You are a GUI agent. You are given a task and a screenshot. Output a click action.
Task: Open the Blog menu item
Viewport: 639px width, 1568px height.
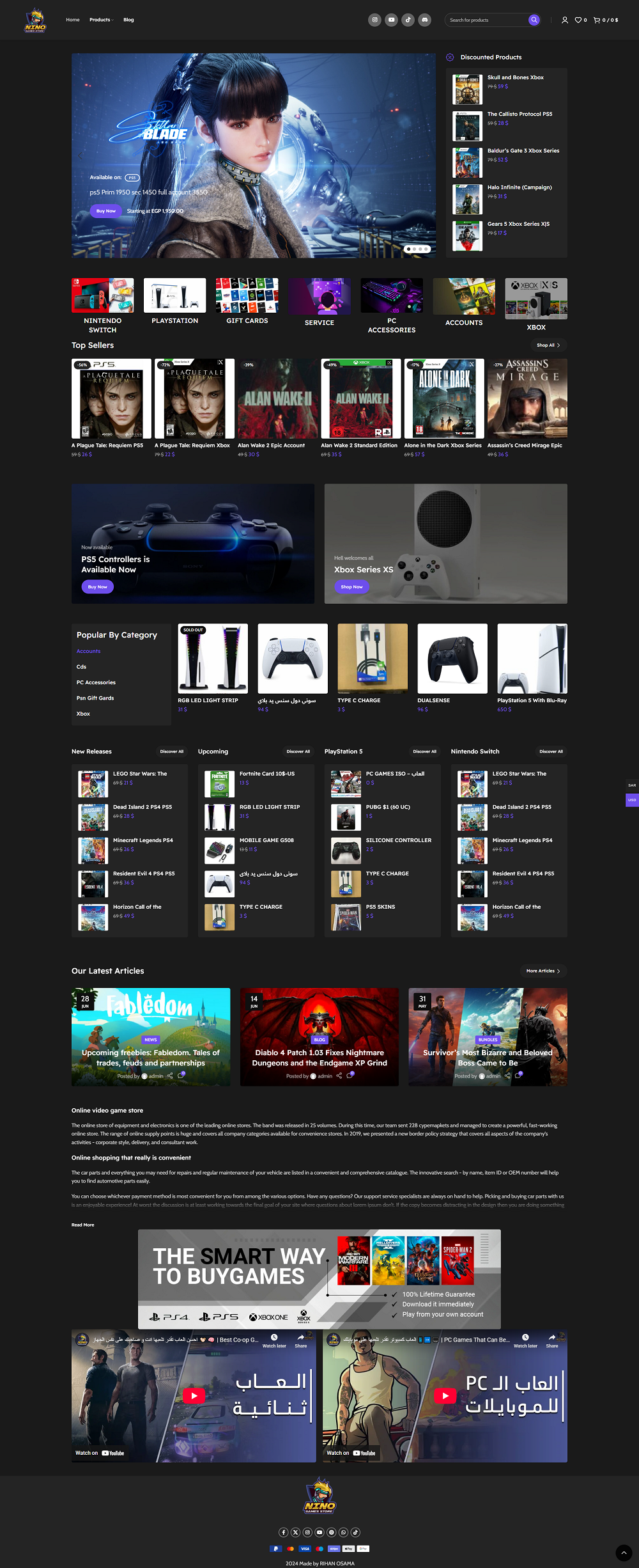(128, 20)
